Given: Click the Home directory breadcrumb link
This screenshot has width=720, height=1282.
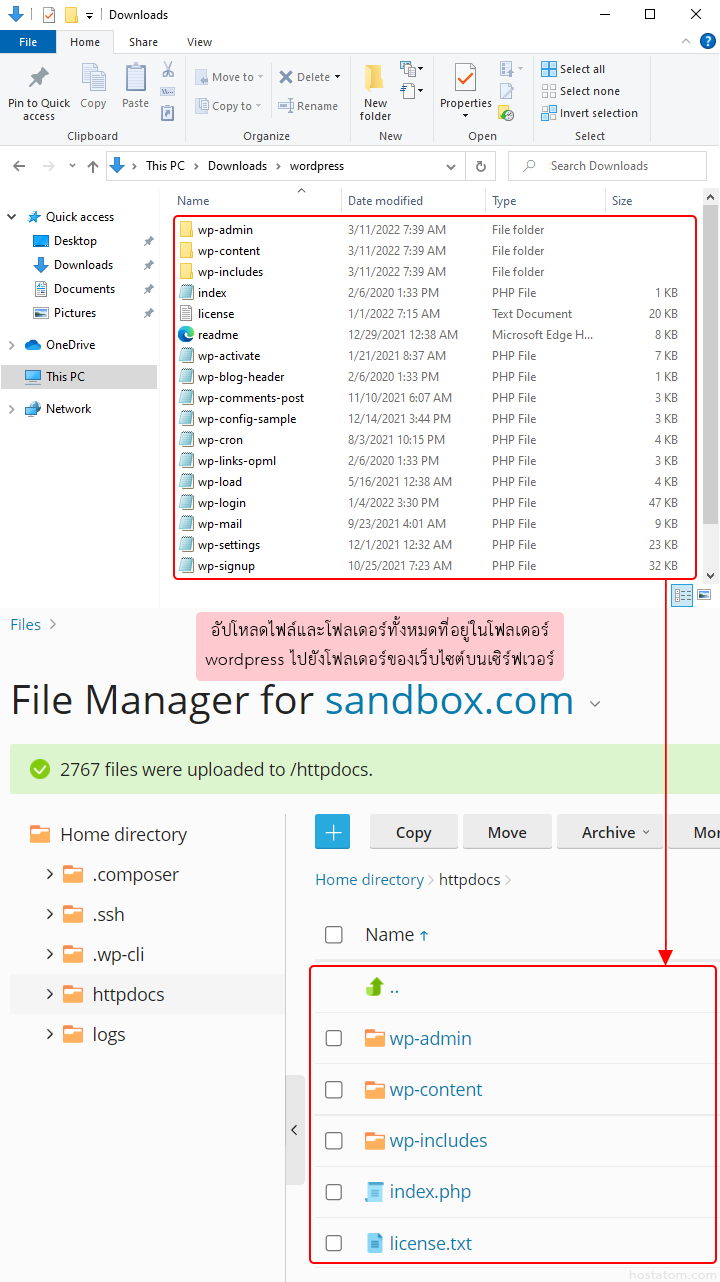Looking at the screenshot, I should click(x=369, y=880).
